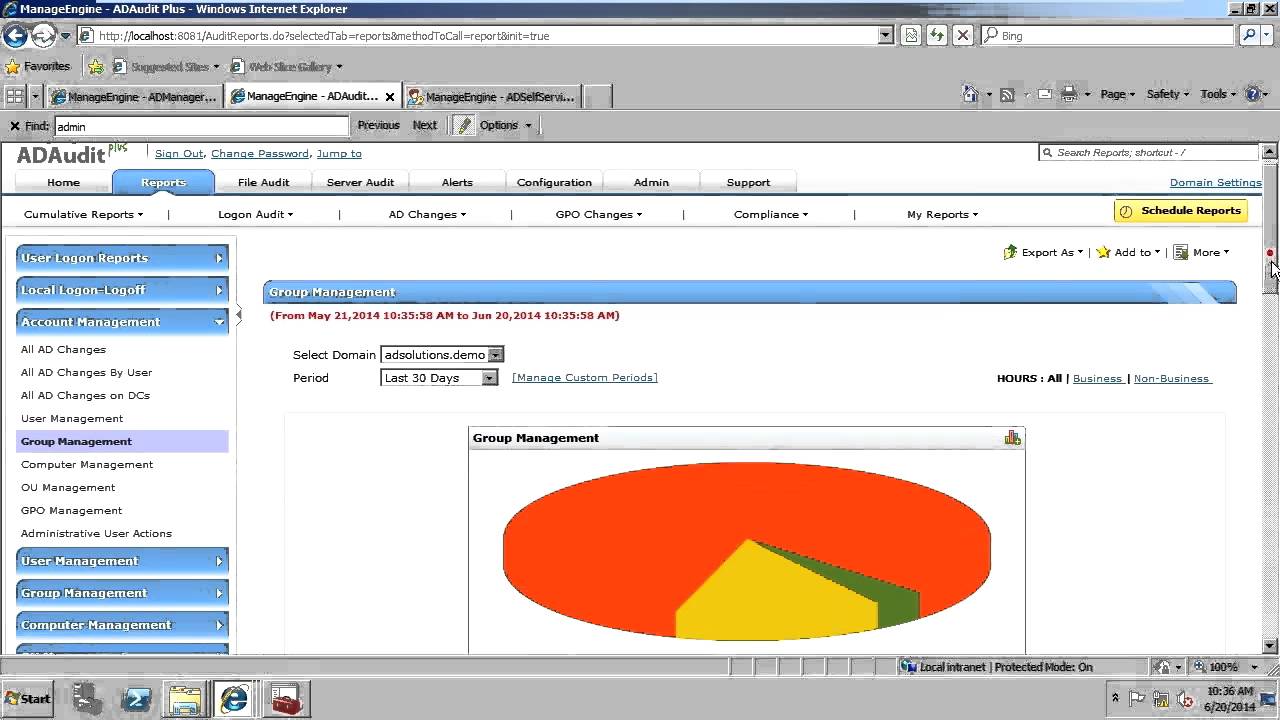Switch to the ADSelfService browser tab
This screenshot has height=720, width=1280.
[492, 97]
